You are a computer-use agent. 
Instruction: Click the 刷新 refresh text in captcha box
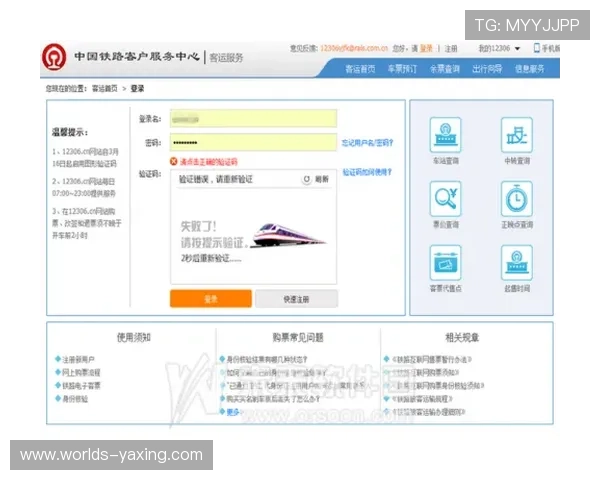pos(321,179)
